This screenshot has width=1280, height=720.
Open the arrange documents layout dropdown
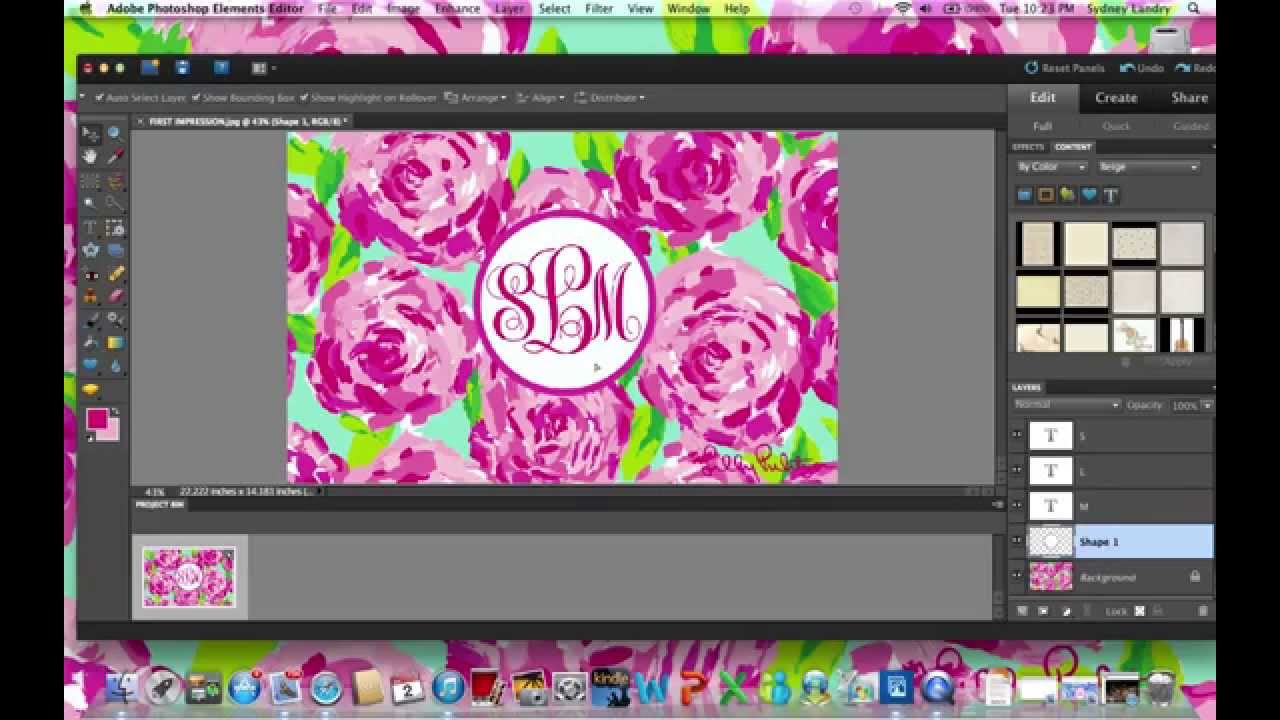[x=263, y=68]
